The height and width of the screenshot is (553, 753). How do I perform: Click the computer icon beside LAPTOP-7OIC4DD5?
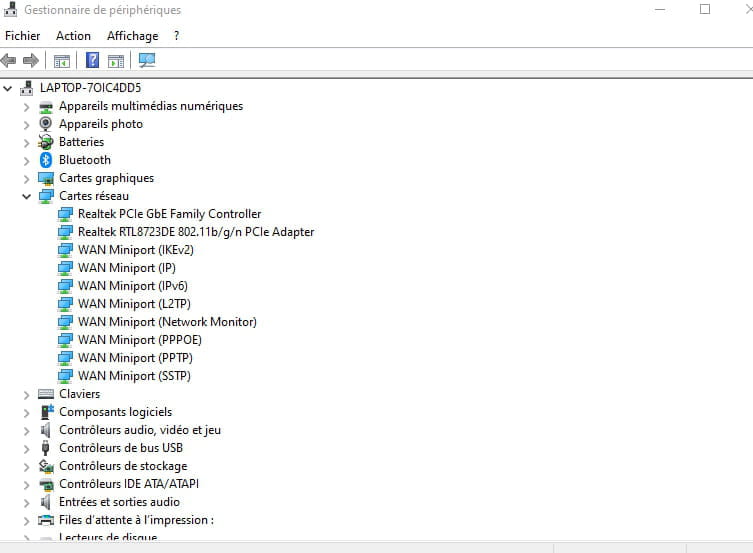pyautogui.click(x=27, y=88)
